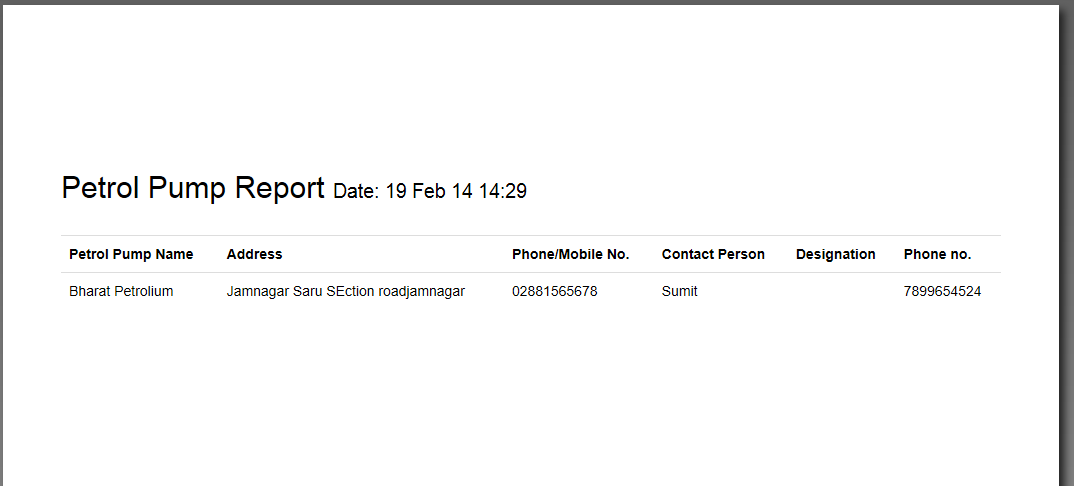Image resolution: width=1074 pixels, height=486 pixels.
Task: Select the Designation column header
Action: point(835,254)
